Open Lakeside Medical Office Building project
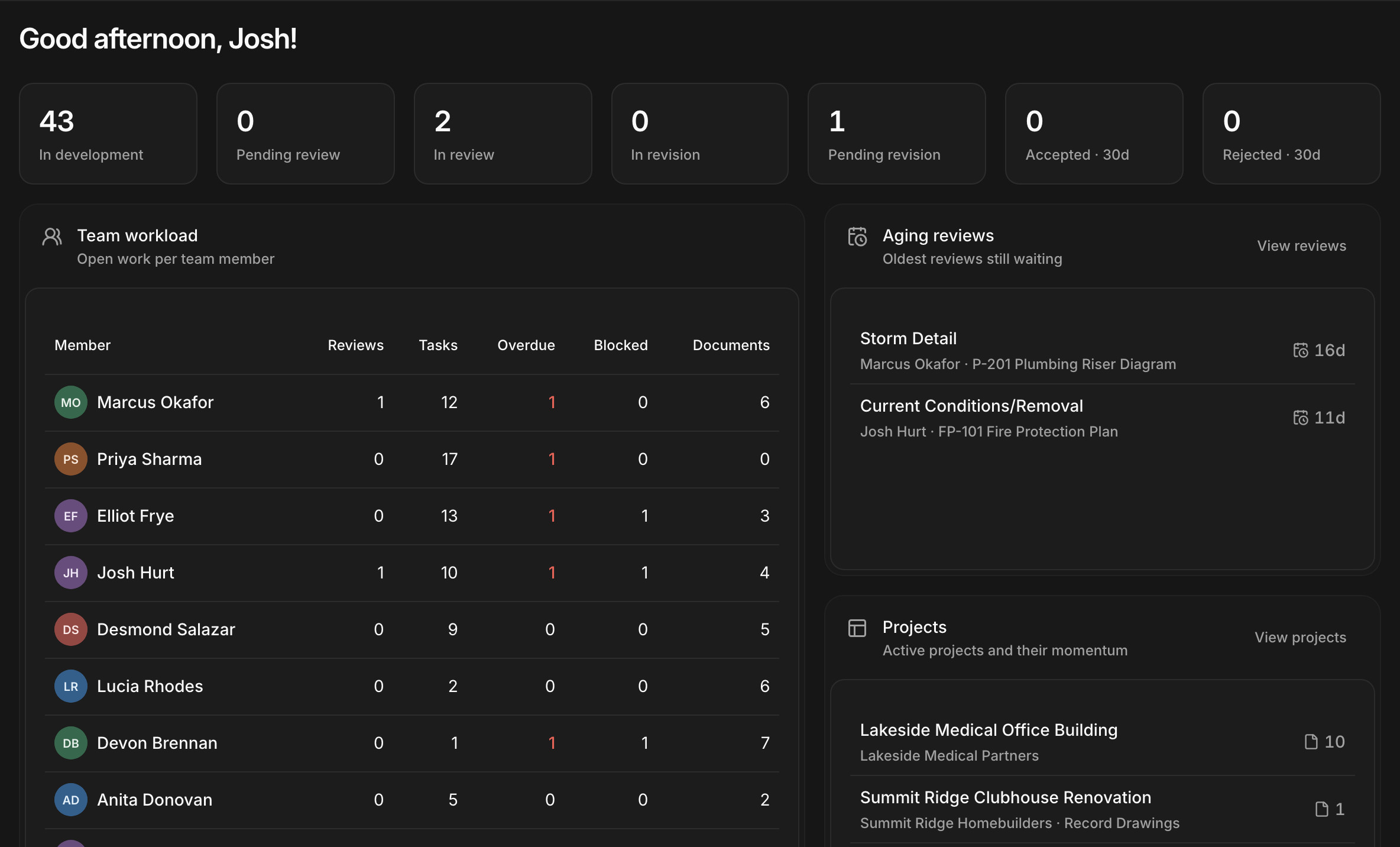 pos(1102,742)
